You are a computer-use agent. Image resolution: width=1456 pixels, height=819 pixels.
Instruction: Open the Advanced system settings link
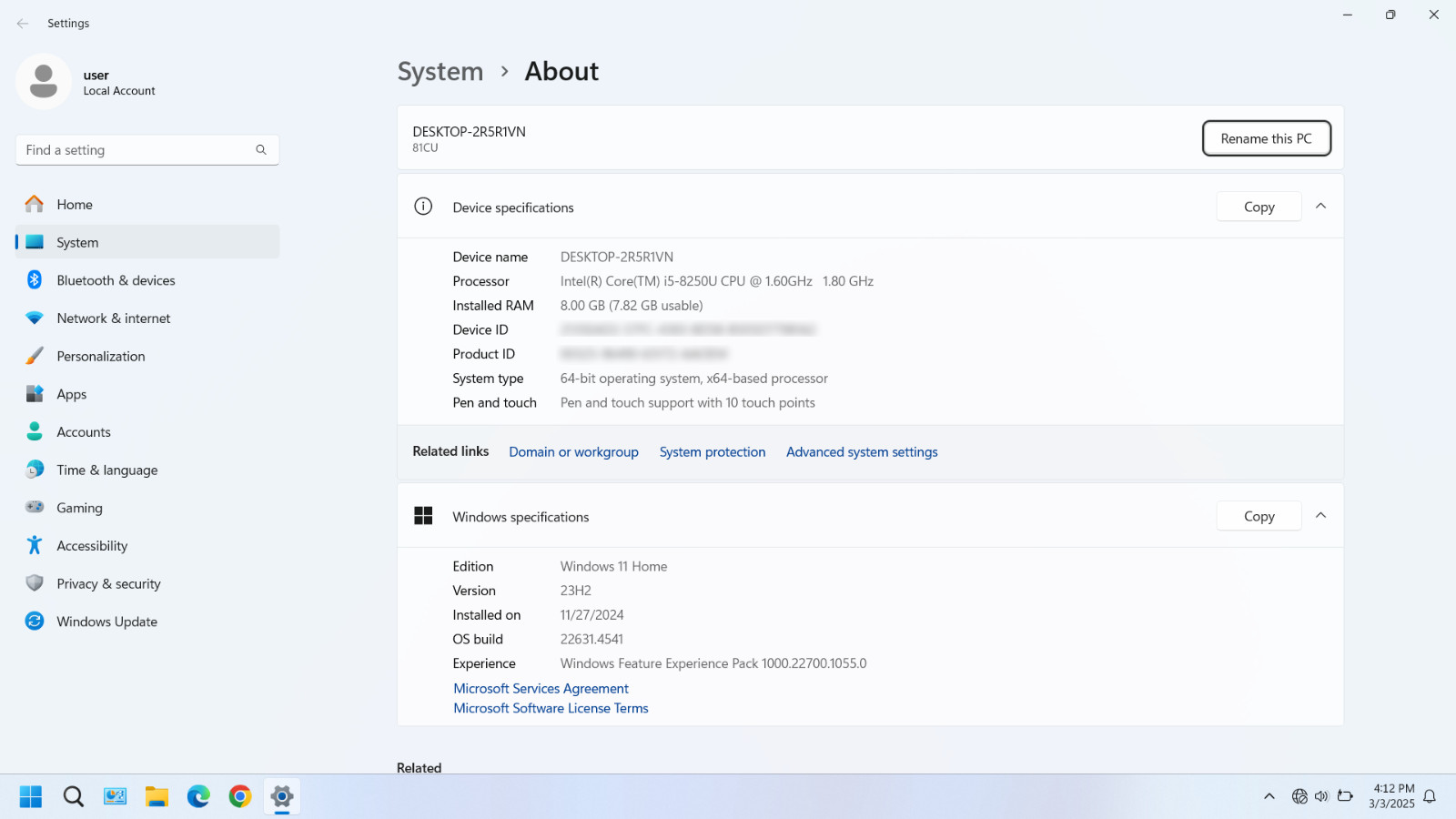862,452
